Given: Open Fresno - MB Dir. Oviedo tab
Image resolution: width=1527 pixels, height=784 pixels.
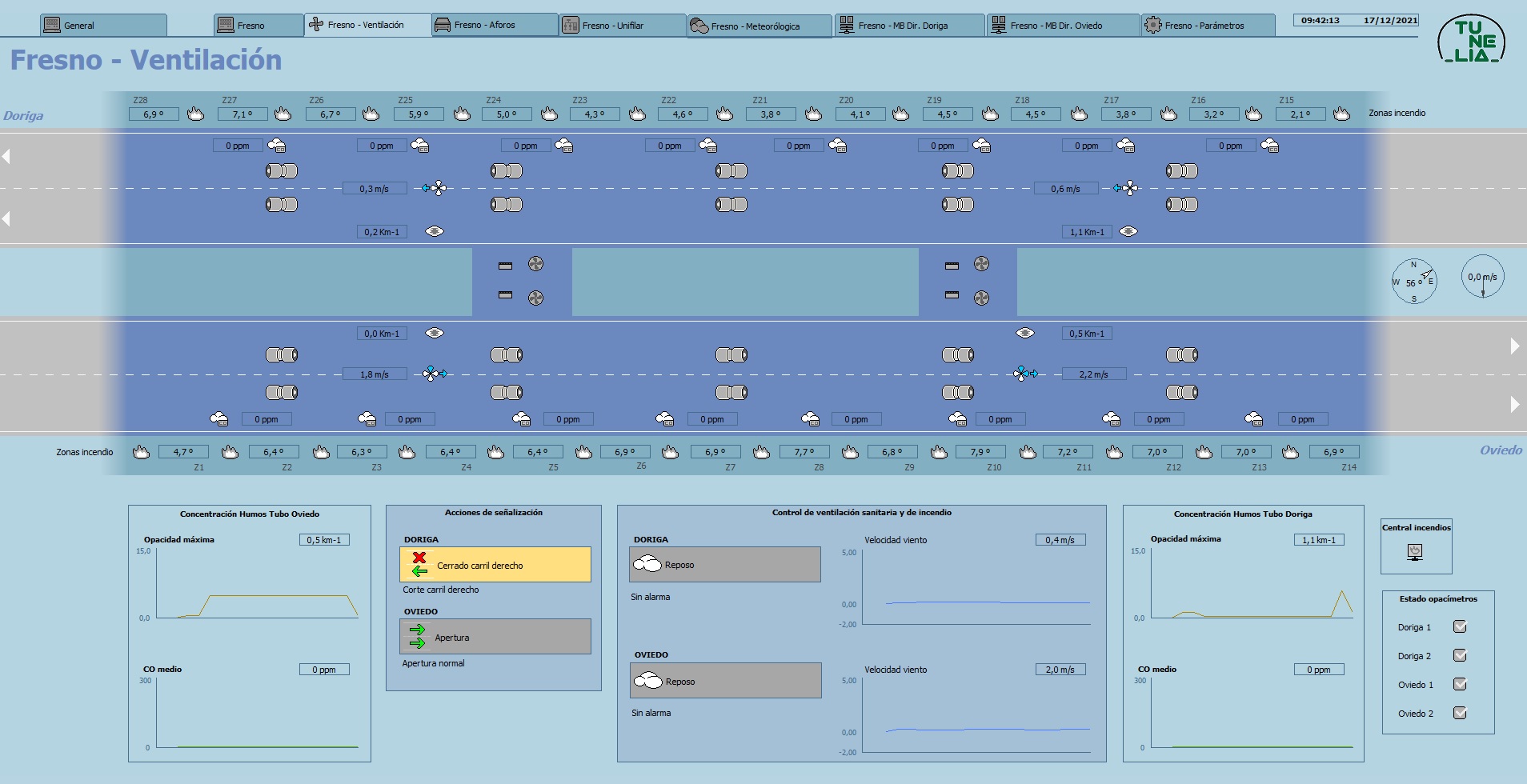Looking at the screenshot, I should tap(1063, 25).
